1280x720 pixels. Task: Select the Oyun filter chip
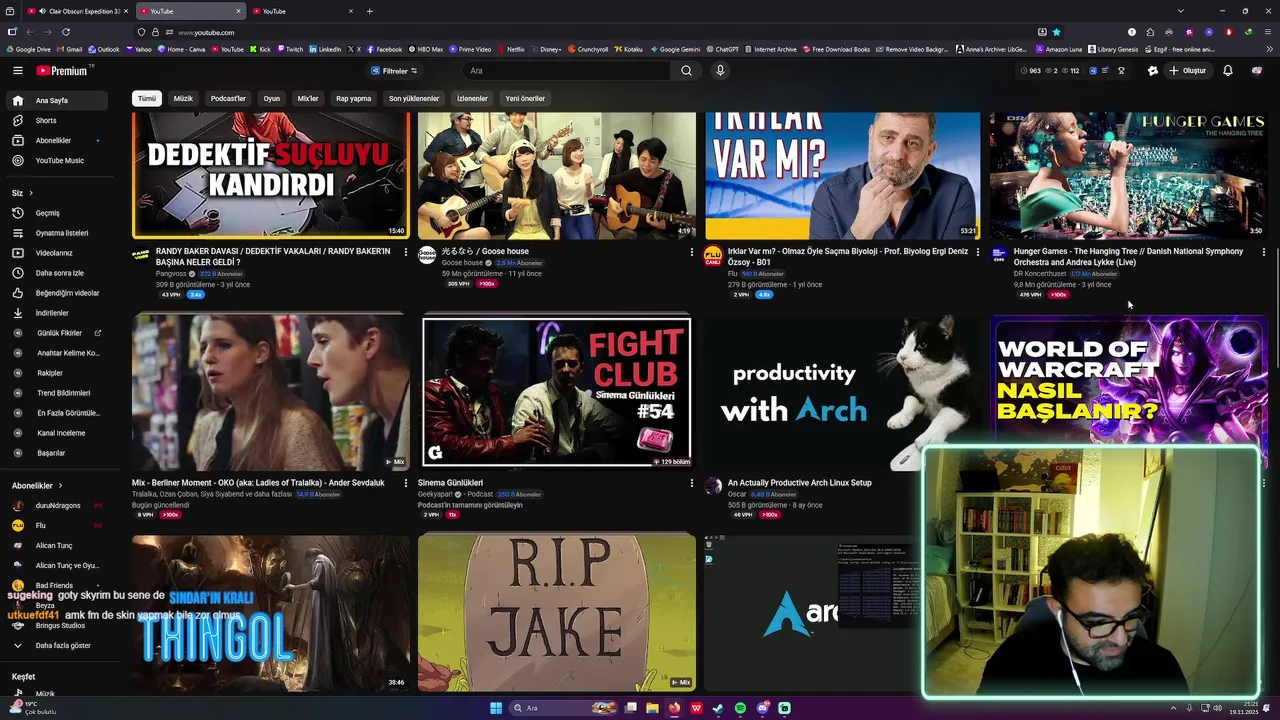pos(272,98)
